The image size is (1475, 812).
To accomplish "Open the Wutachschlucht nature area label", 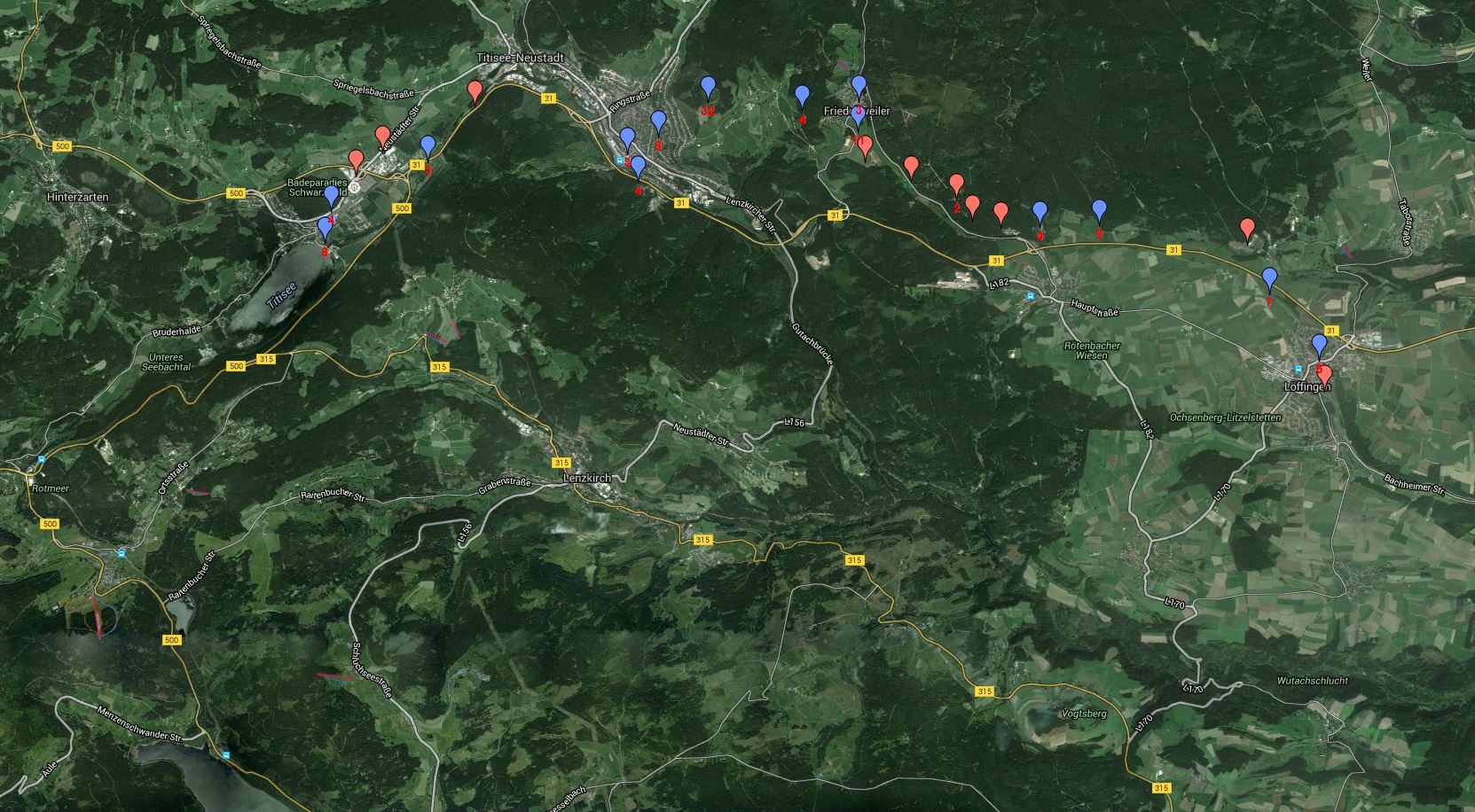I will coord(1312,681).
